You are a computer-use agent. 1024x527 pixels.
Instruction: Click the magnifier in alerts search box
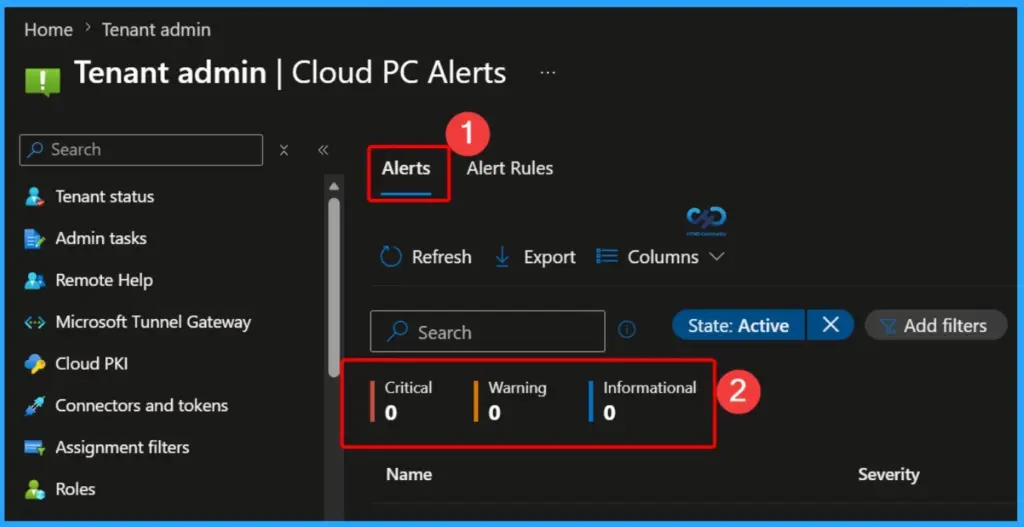click(397, 331)
